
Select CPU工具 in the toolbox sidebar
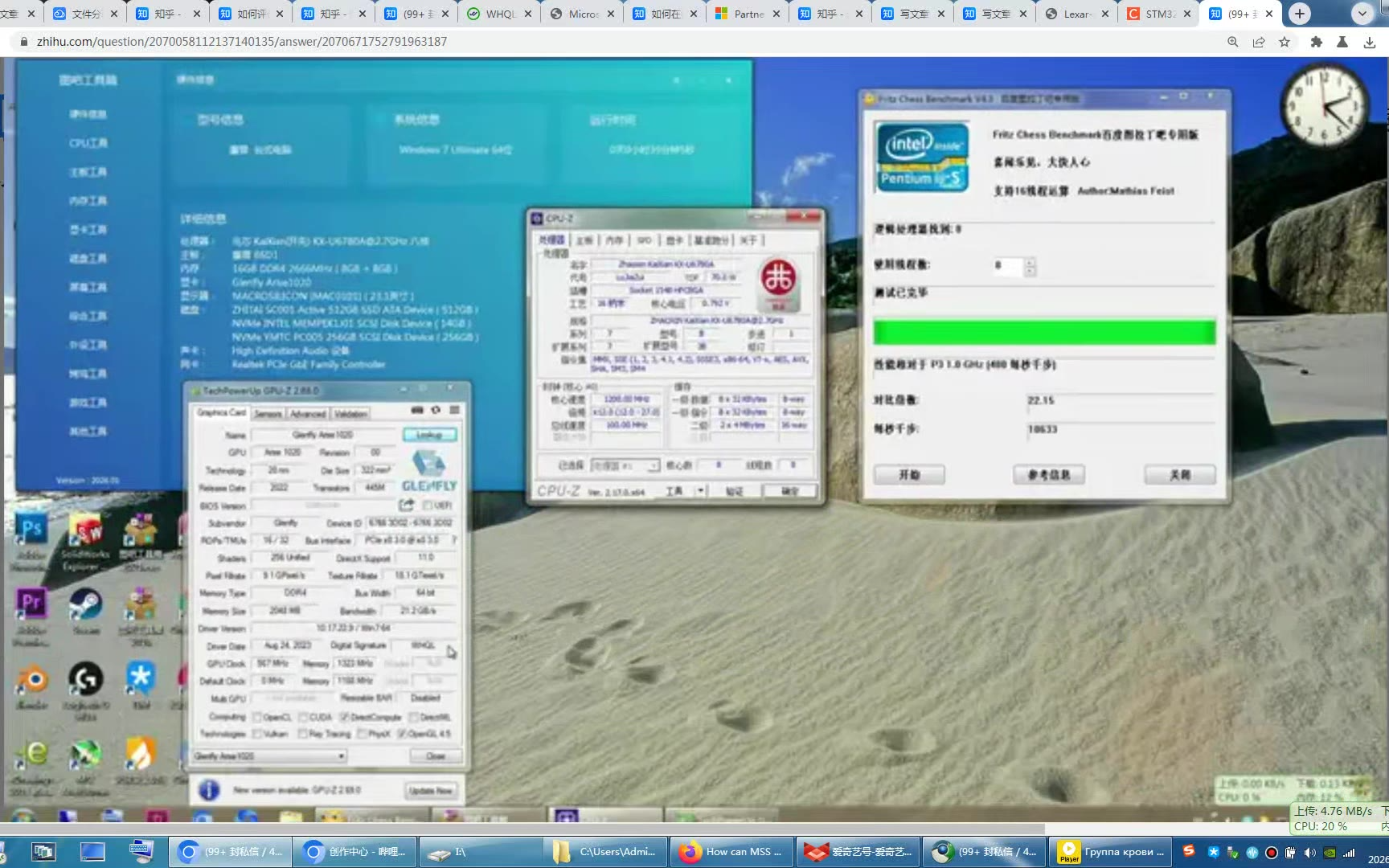point(88,143)
